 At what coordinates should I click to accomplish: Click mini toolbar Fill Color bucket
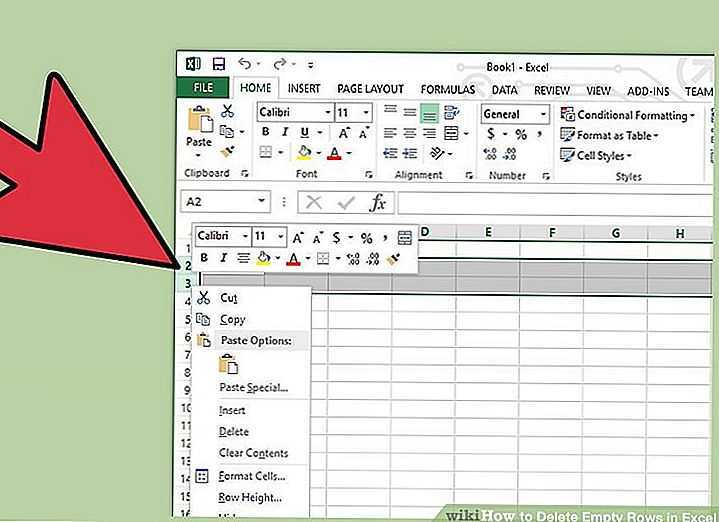tap(264, 259)
